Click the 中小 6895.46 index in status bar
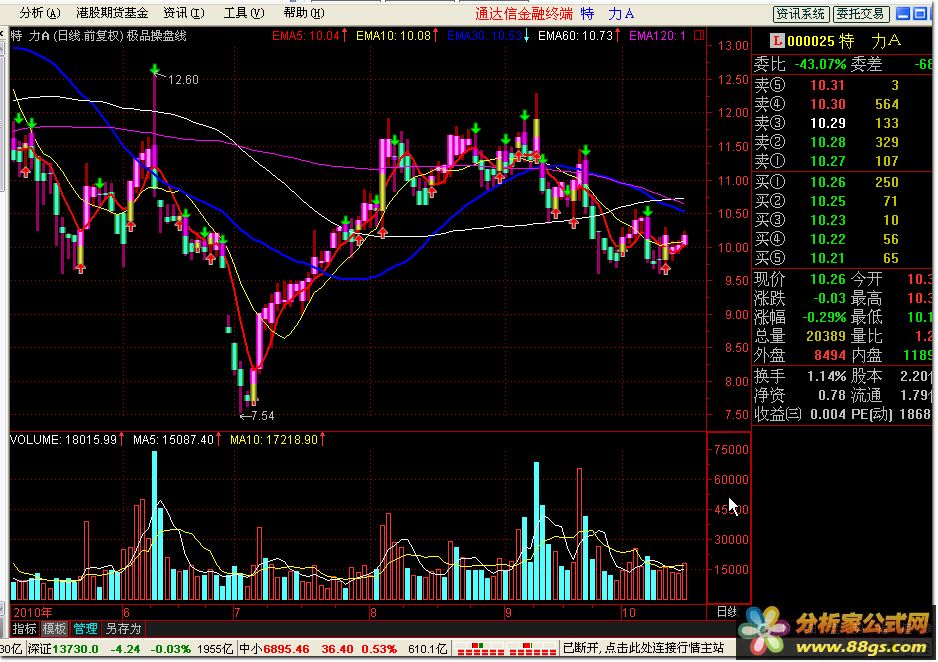The image size is (938, 662). [x=274, y=648]
